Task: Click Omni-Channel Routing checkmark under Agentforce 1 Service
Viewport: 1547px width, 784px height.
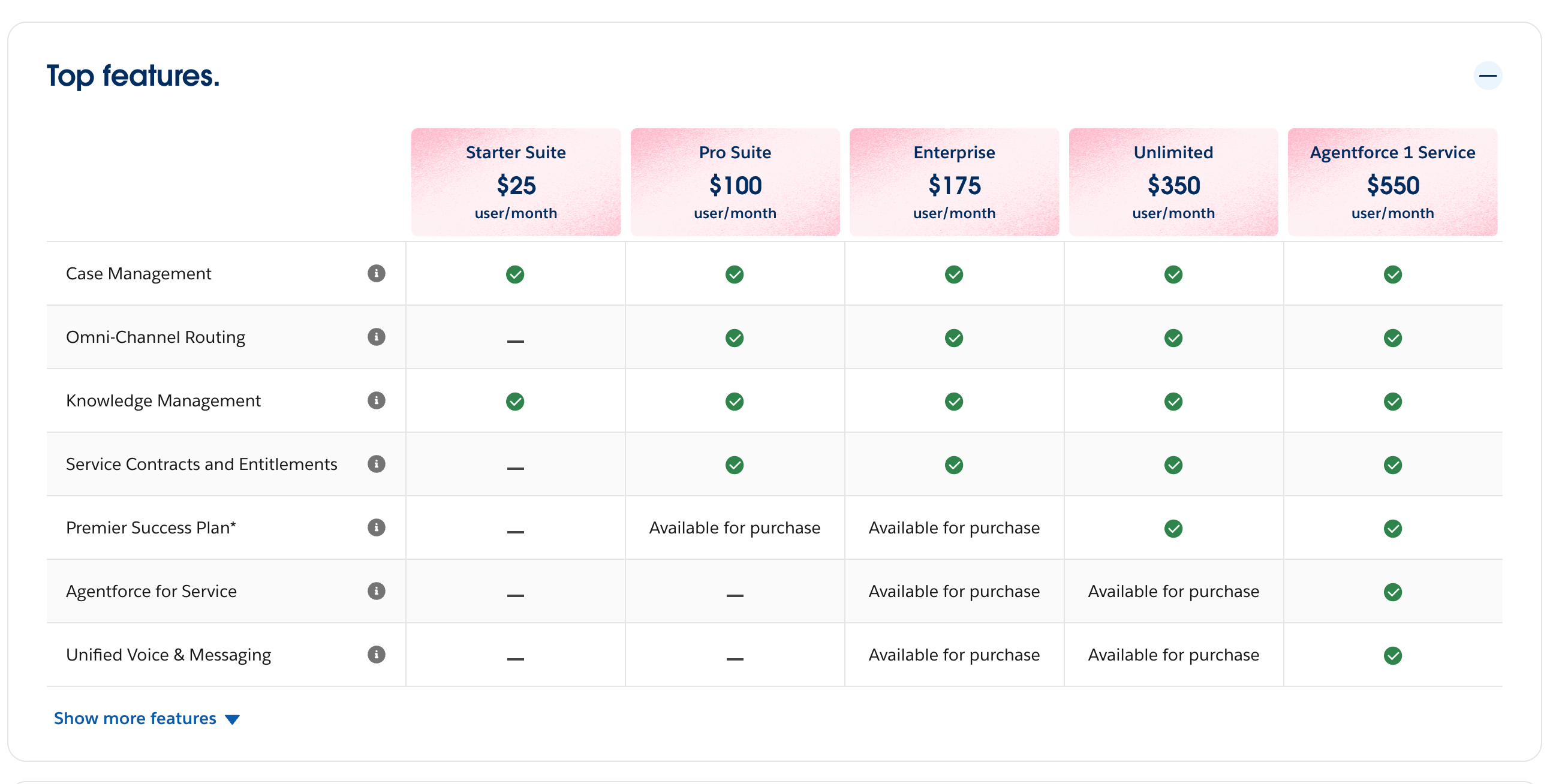Action: pyautogui.click(x=1393, y=339)
